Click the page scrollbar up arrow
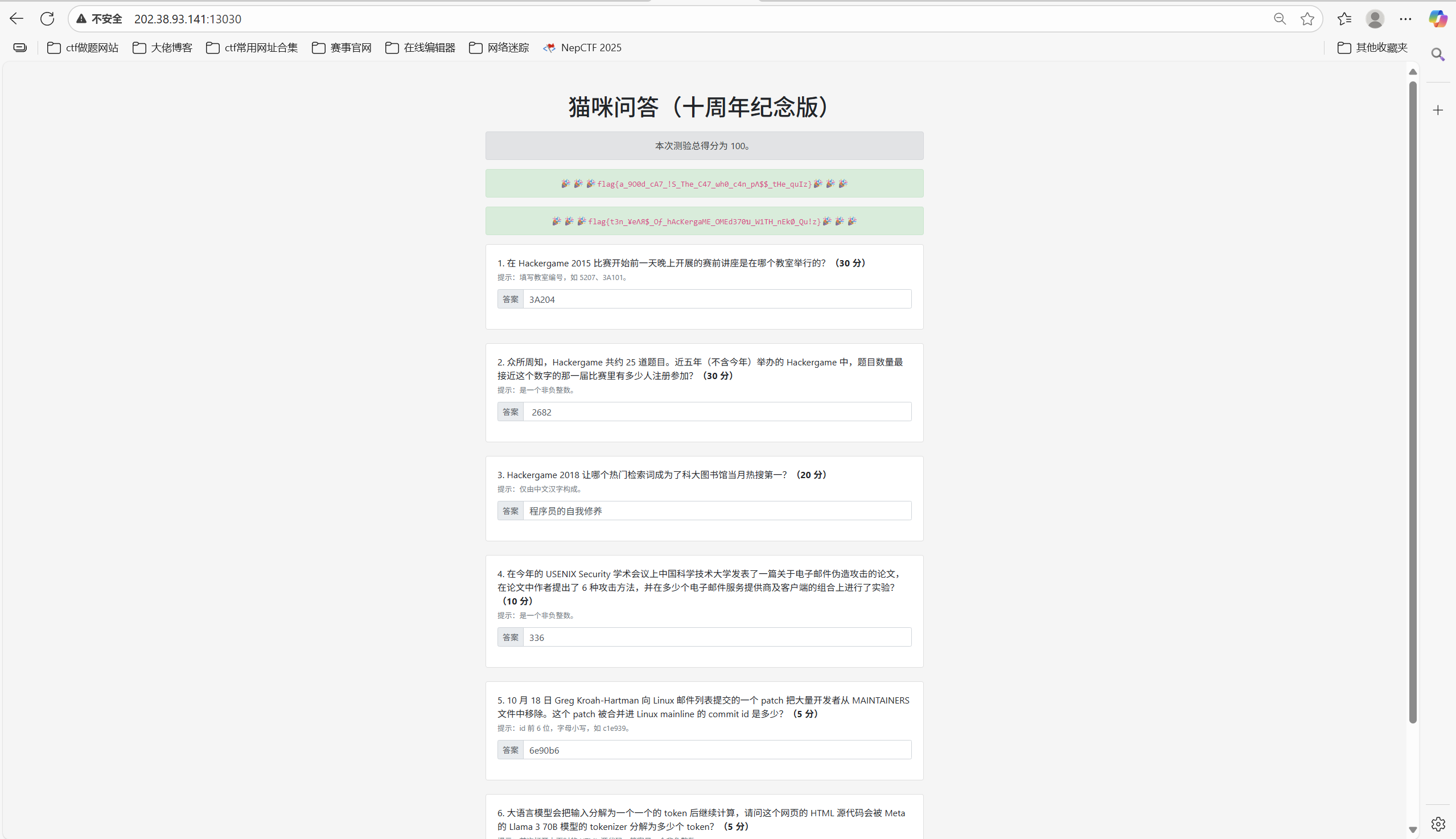The width and height of the screenshot is (1456, 839). point(1412,72)
